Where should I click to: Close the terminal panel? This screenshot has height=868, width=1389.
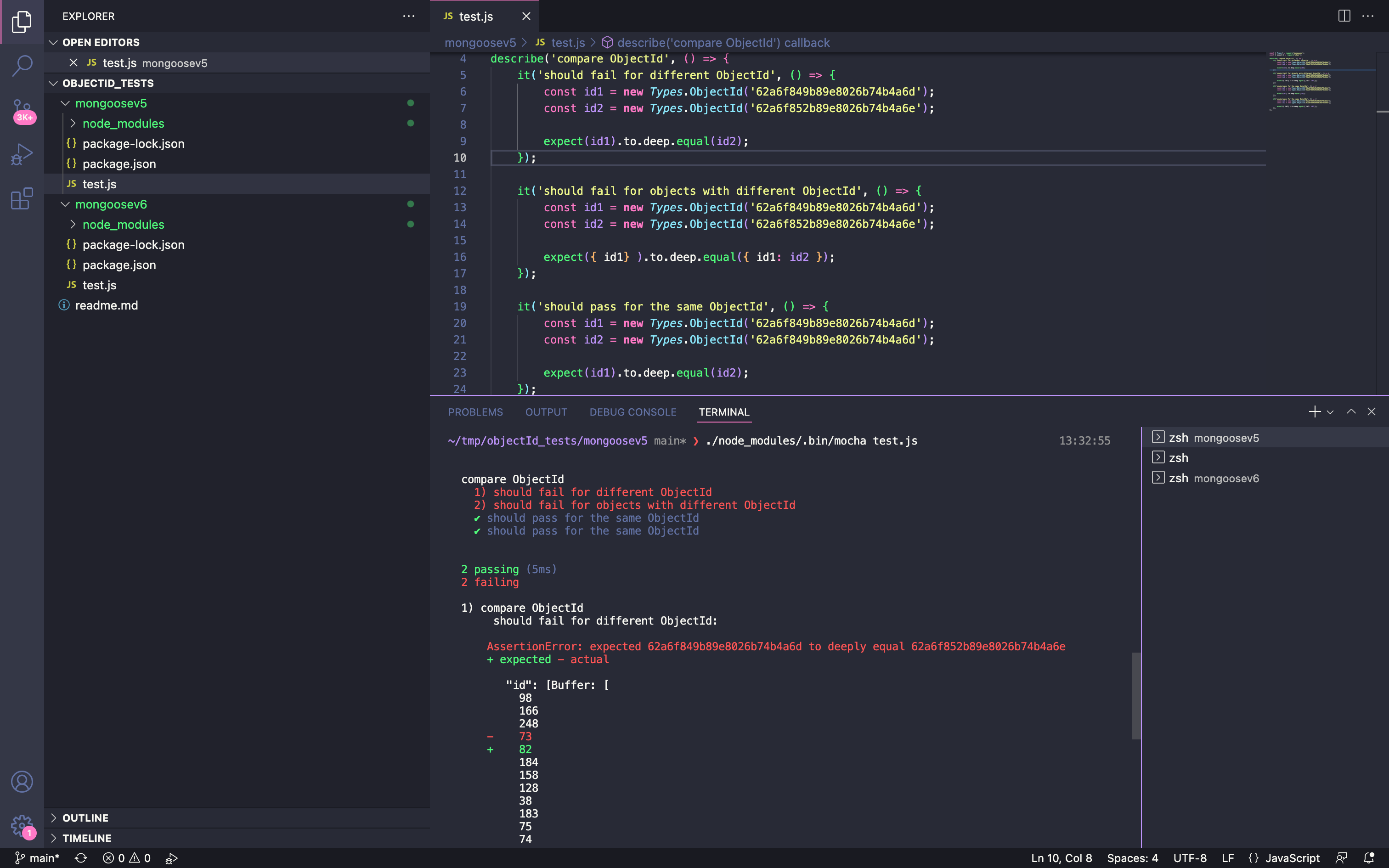1372,411
